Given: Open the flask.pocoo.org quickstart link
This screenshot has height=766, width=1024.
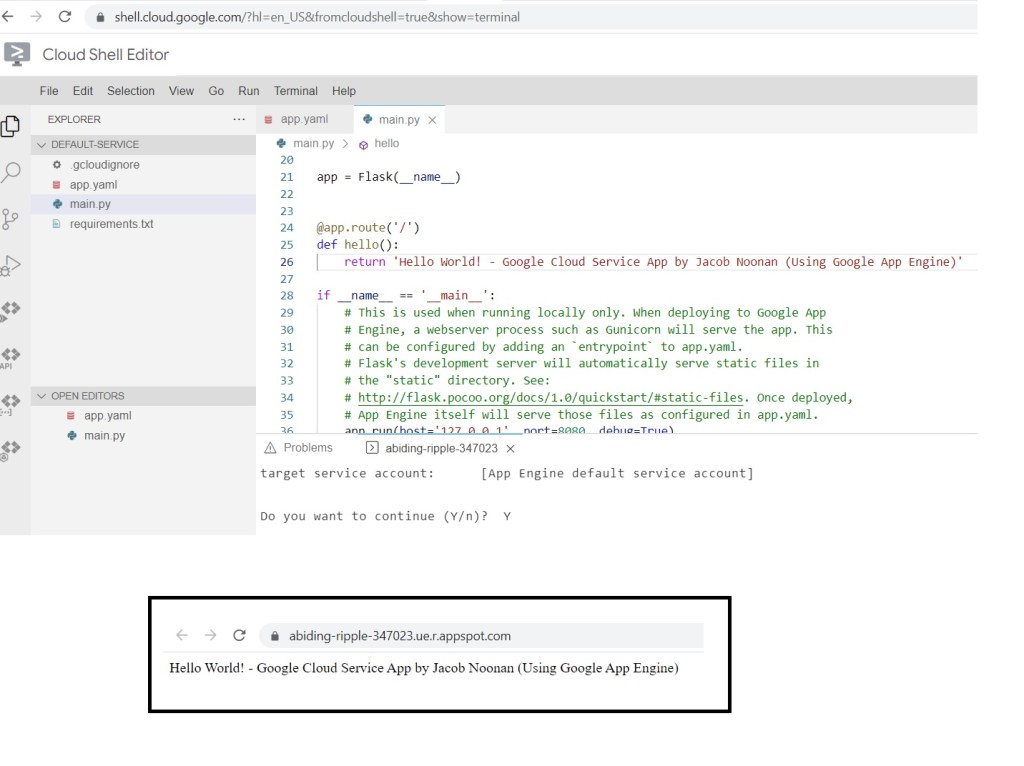Looking at the screenshot, I should pos(550,397).
